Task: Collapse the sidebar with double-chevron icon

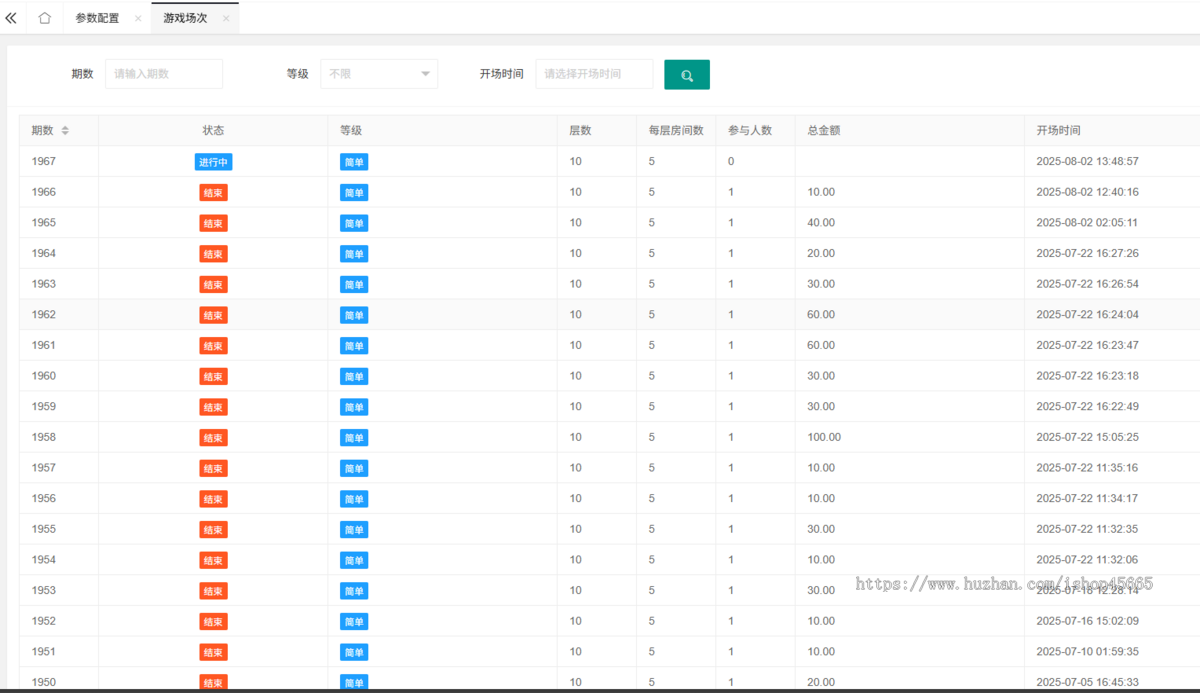Action: click(11, 18)
